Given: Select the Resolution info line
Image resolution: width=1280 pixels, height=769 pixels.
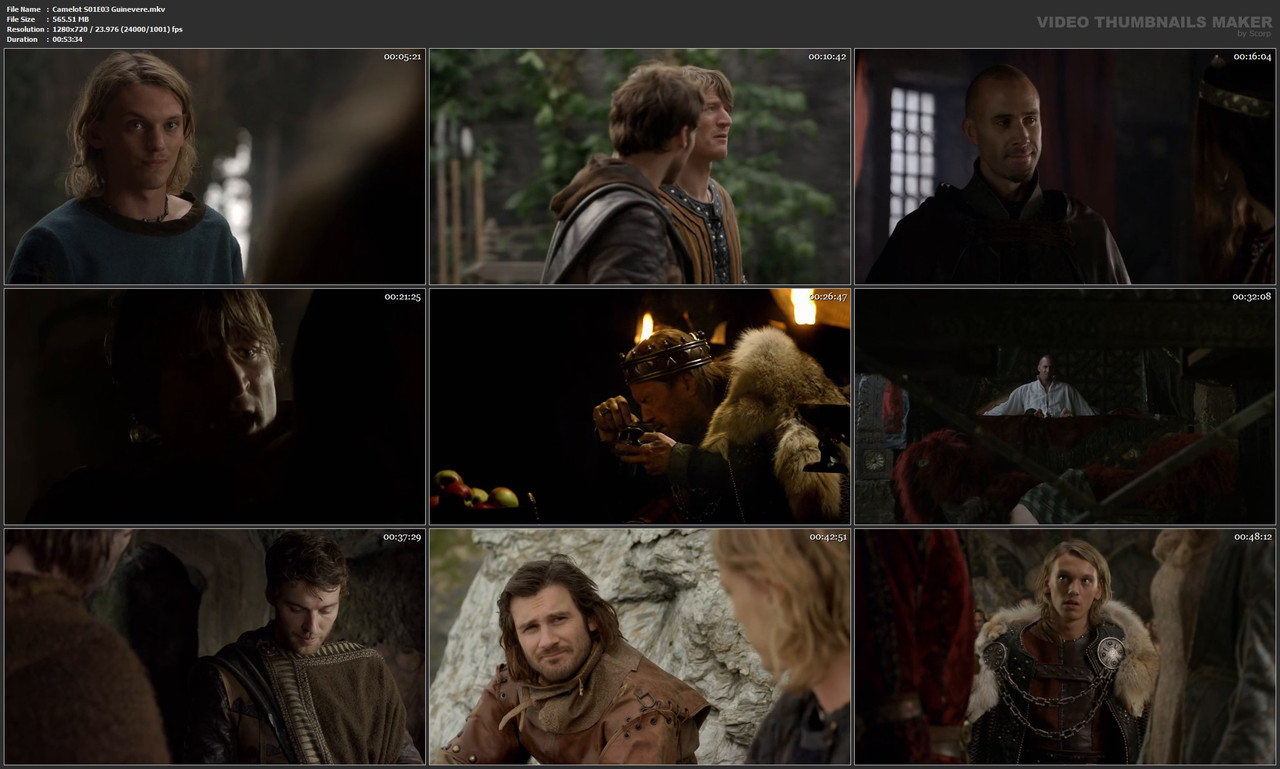Looking at the screenshot, I should point(30,28).
